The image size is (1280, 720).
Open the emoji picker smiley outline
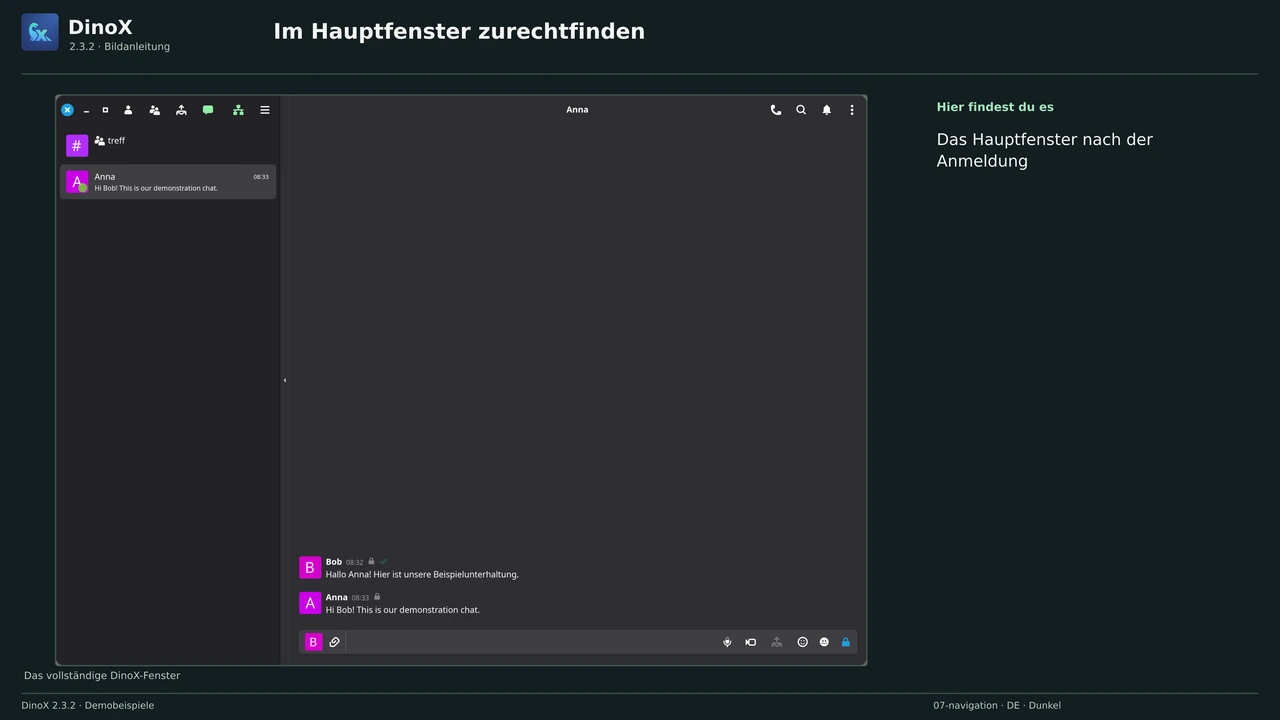point(802,642)
